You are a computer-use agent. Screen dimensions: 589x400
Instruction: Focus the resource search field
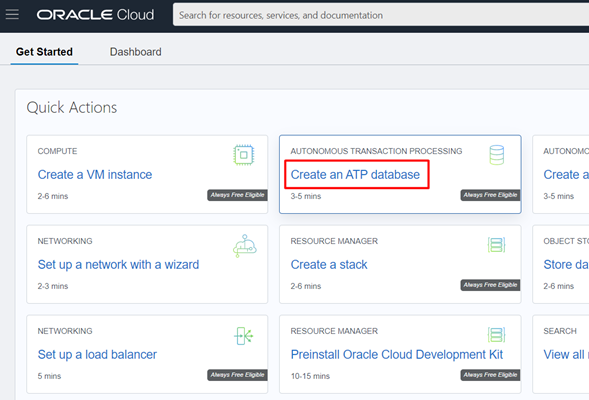pyautogui.click(x=381, y=15)
